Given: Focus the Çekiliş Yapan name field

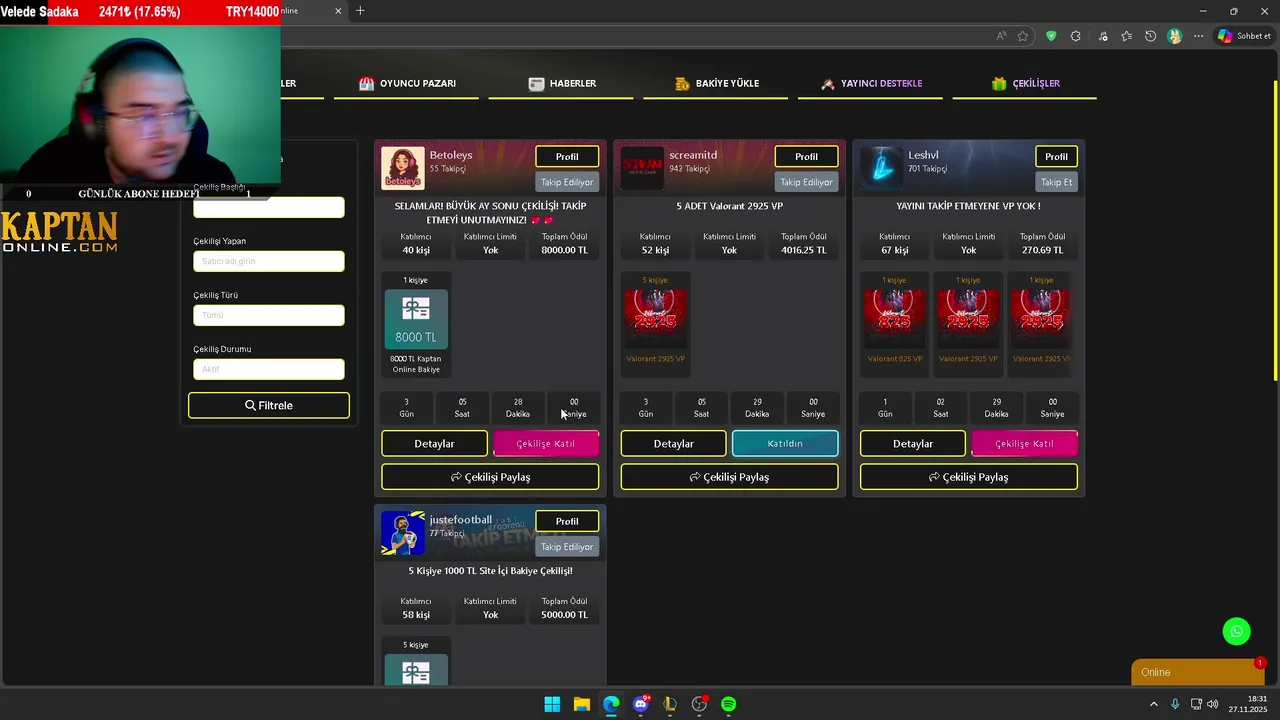Looking at the screenshot, I should [269, 261].
